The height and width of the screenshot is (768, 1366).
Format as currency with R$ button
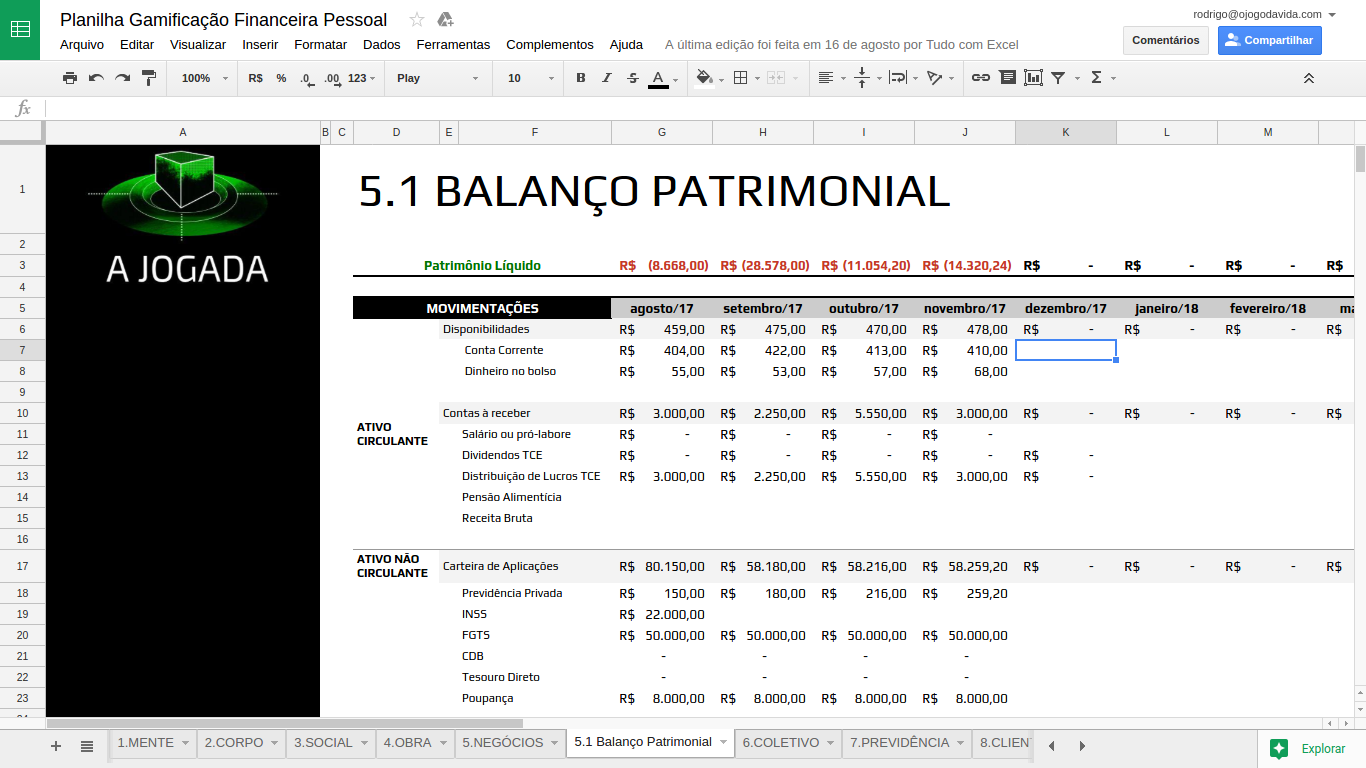255,78
